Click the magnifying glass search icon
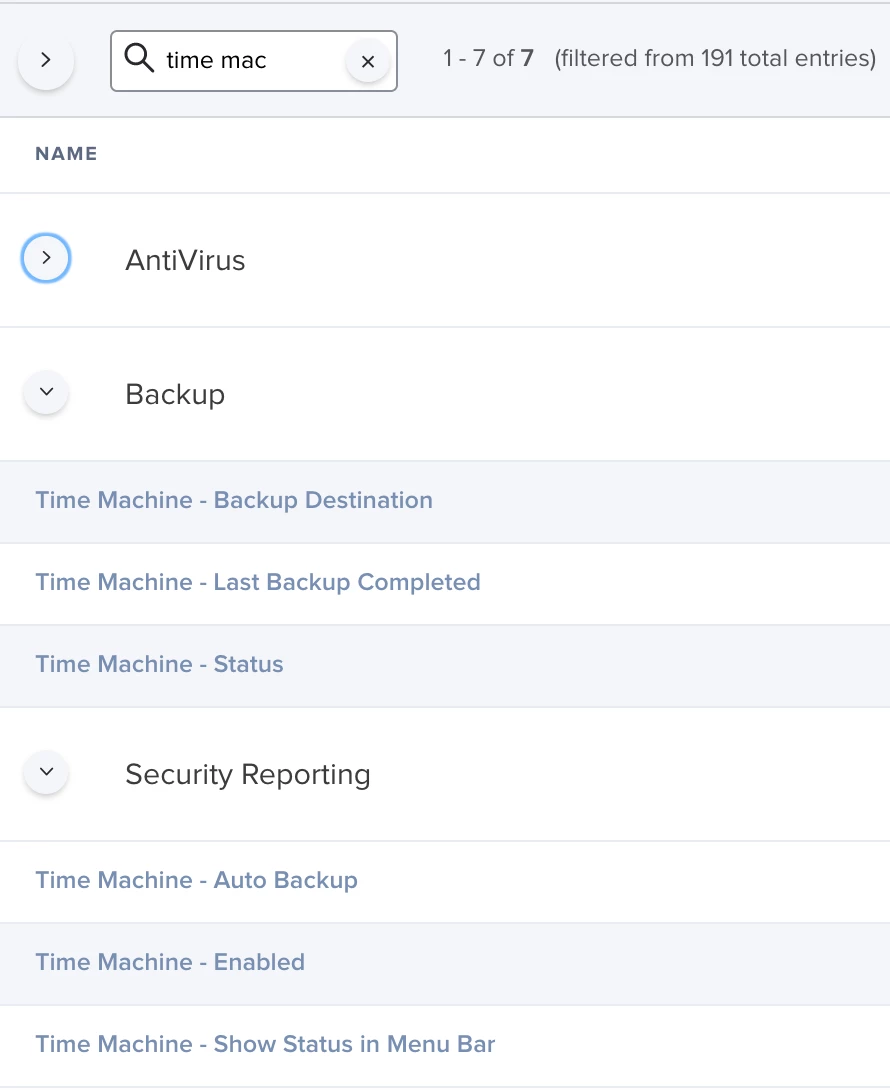 pyautogui.click(x=139, y=58)
